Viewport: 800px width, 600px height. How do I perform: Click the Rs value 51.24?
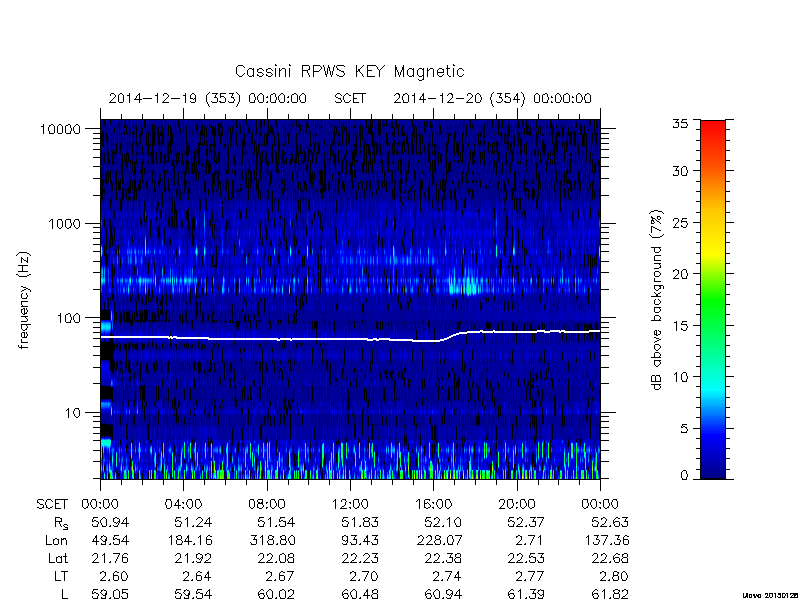(193, 522)
